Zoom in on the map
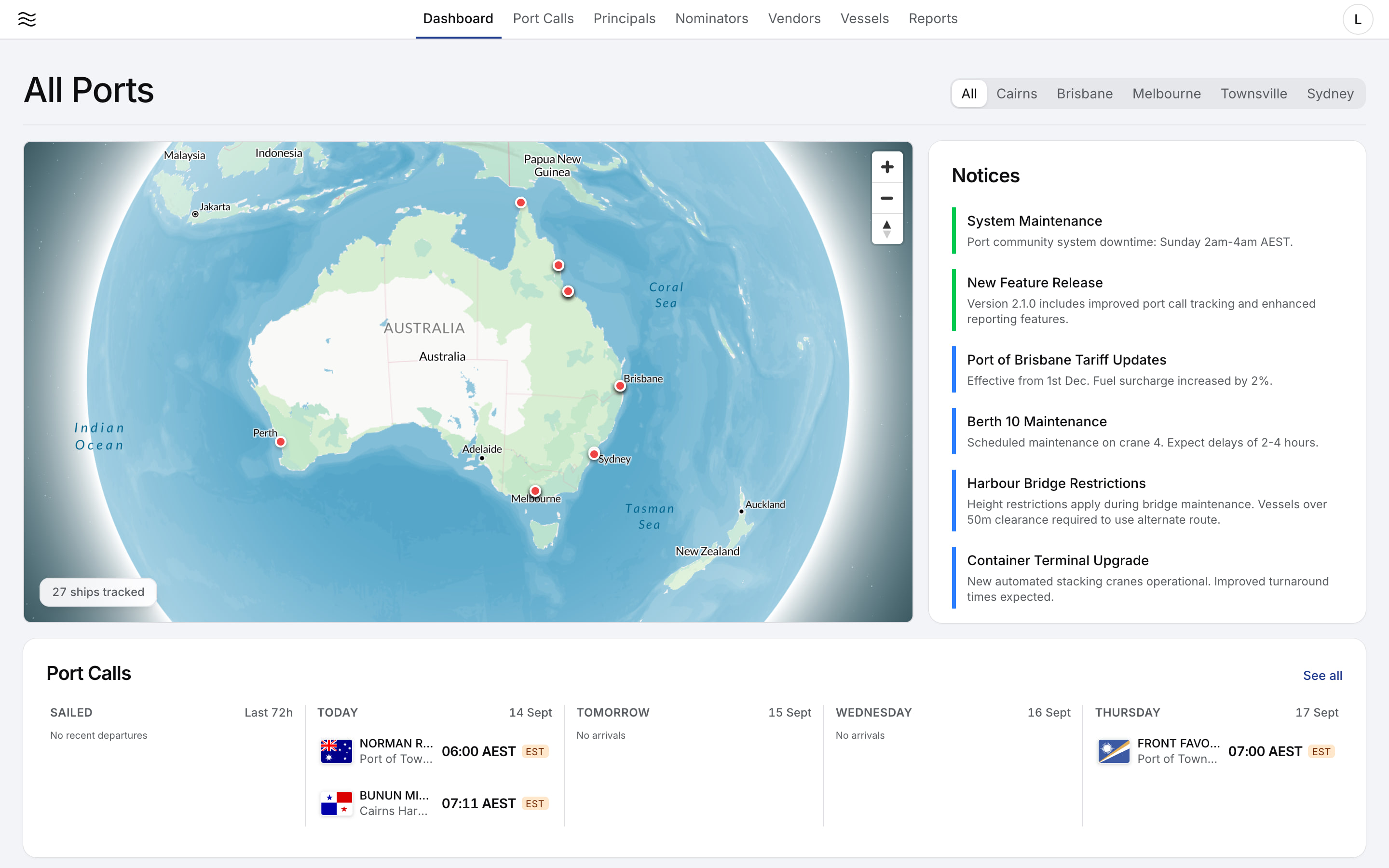The image size is (1389, 868). 887,167
